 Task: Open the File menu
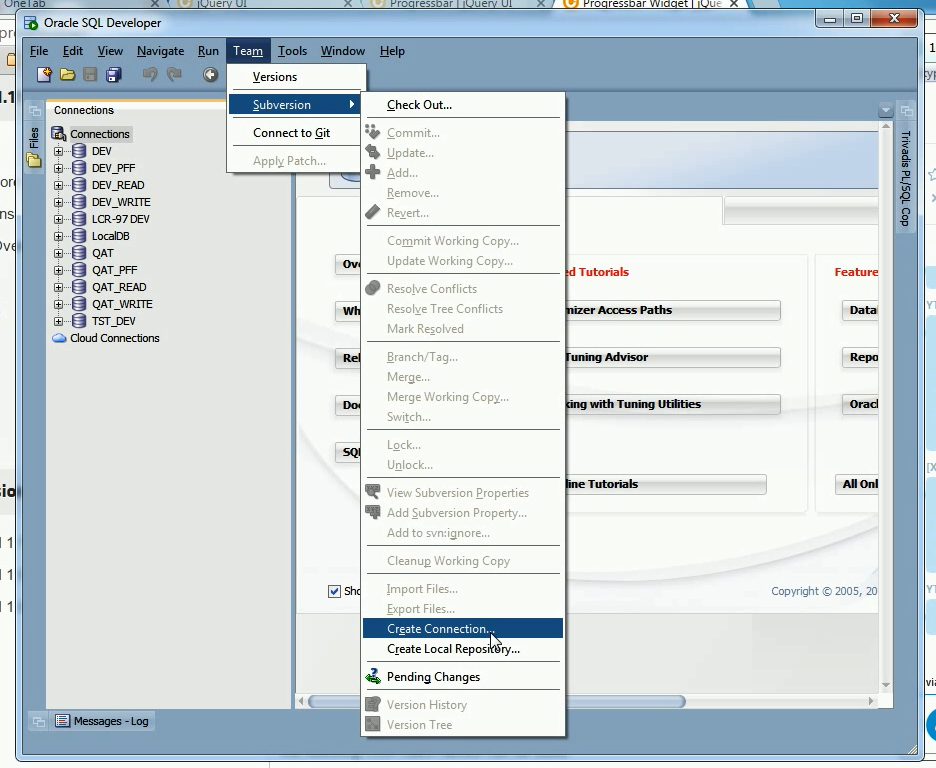(x=39, y=51)
